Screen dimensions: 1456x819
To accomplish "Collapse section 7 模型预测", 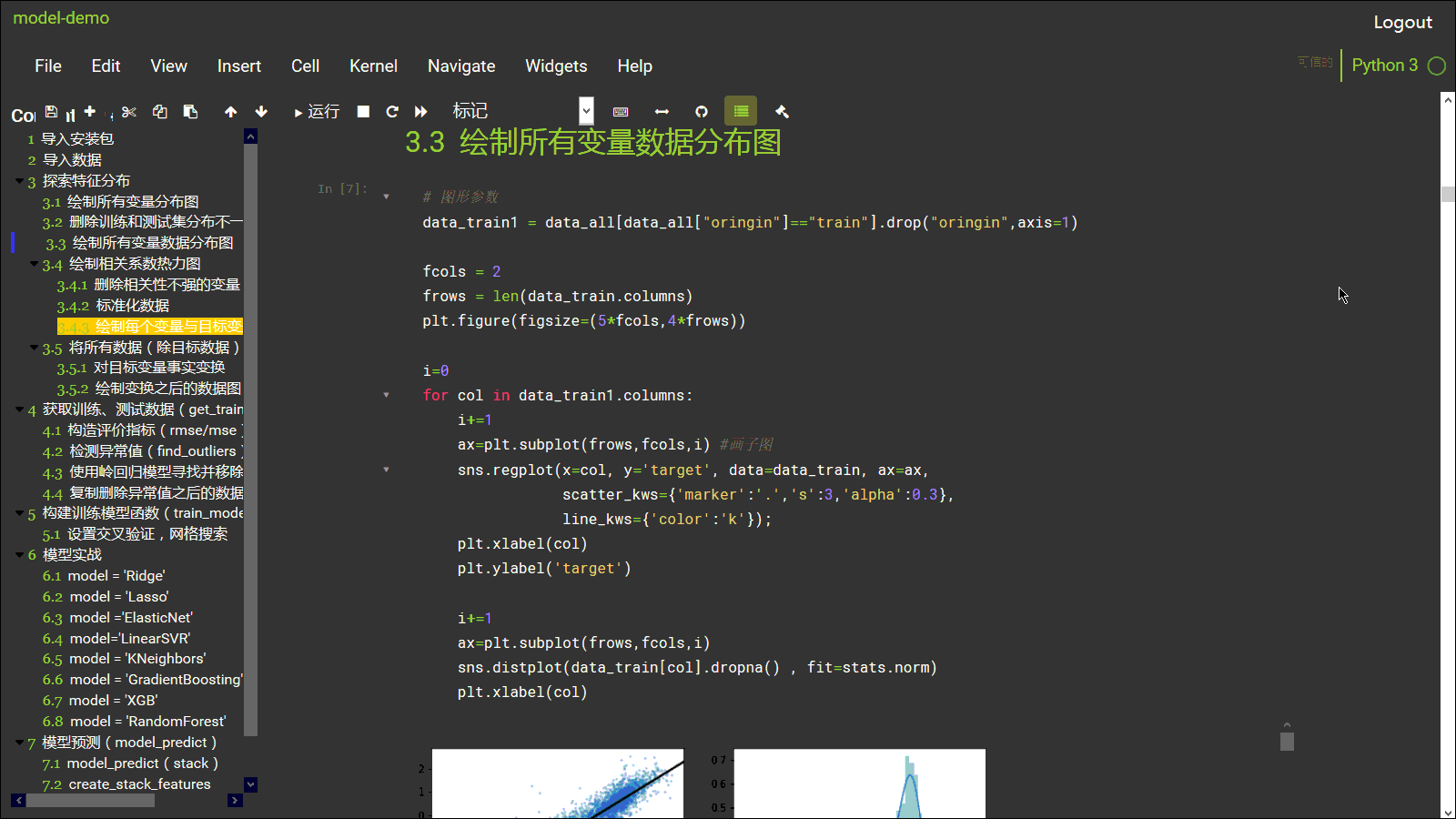I will 19,743.
